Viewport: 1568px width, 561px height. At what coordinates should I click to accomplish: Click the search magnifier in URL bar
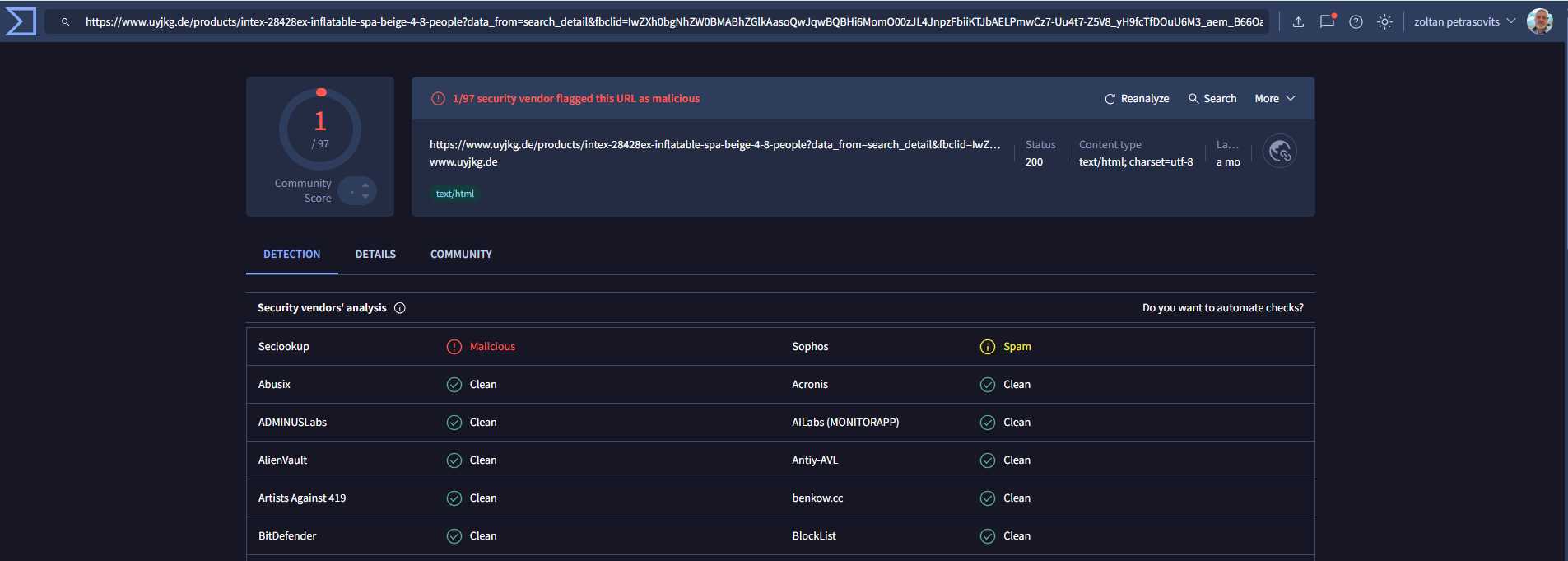pyautogui.click(x=66, y=22)
